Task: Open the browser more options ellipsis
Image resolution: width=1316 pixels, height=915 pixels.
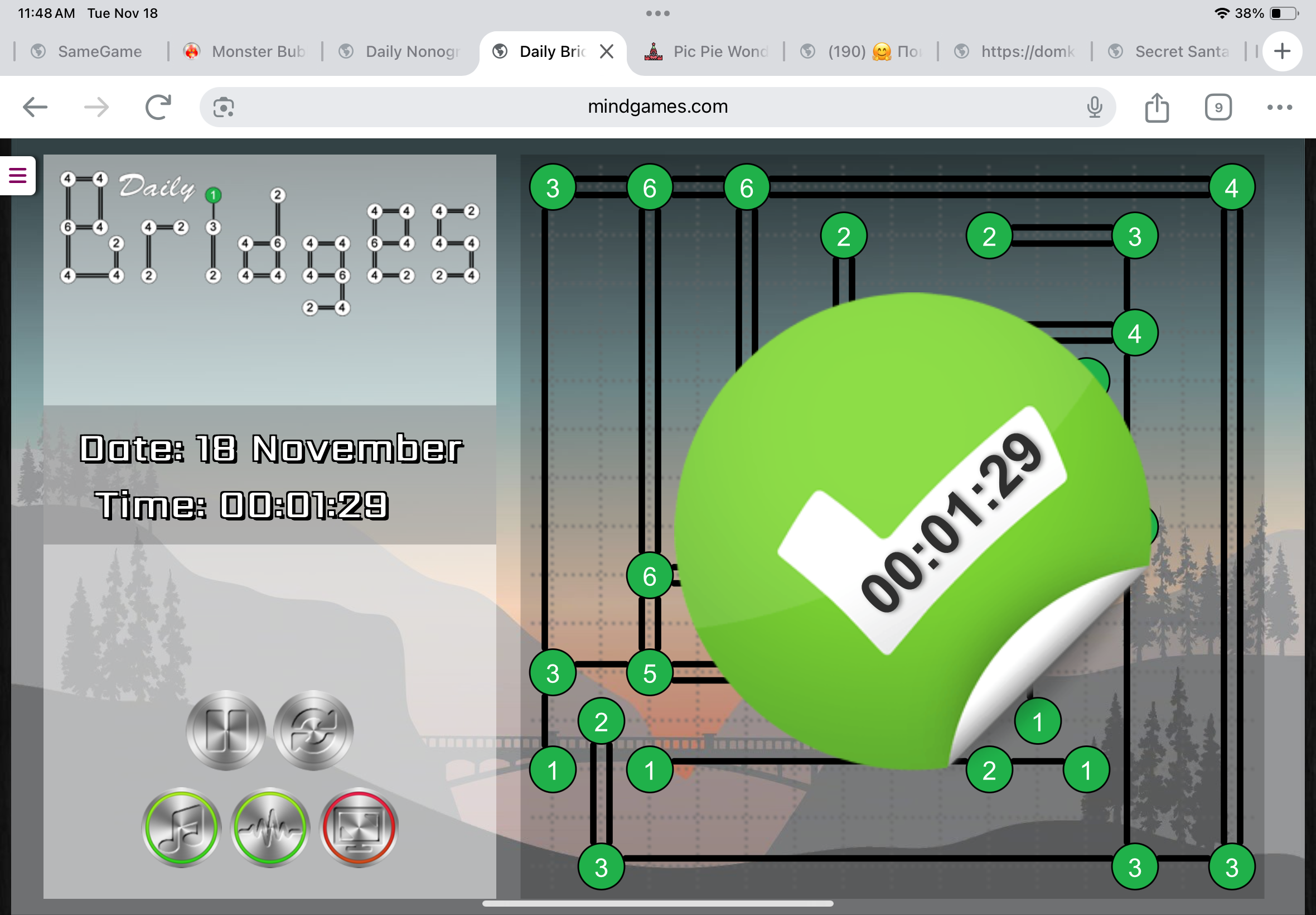Action: [x=1279, y=107]
